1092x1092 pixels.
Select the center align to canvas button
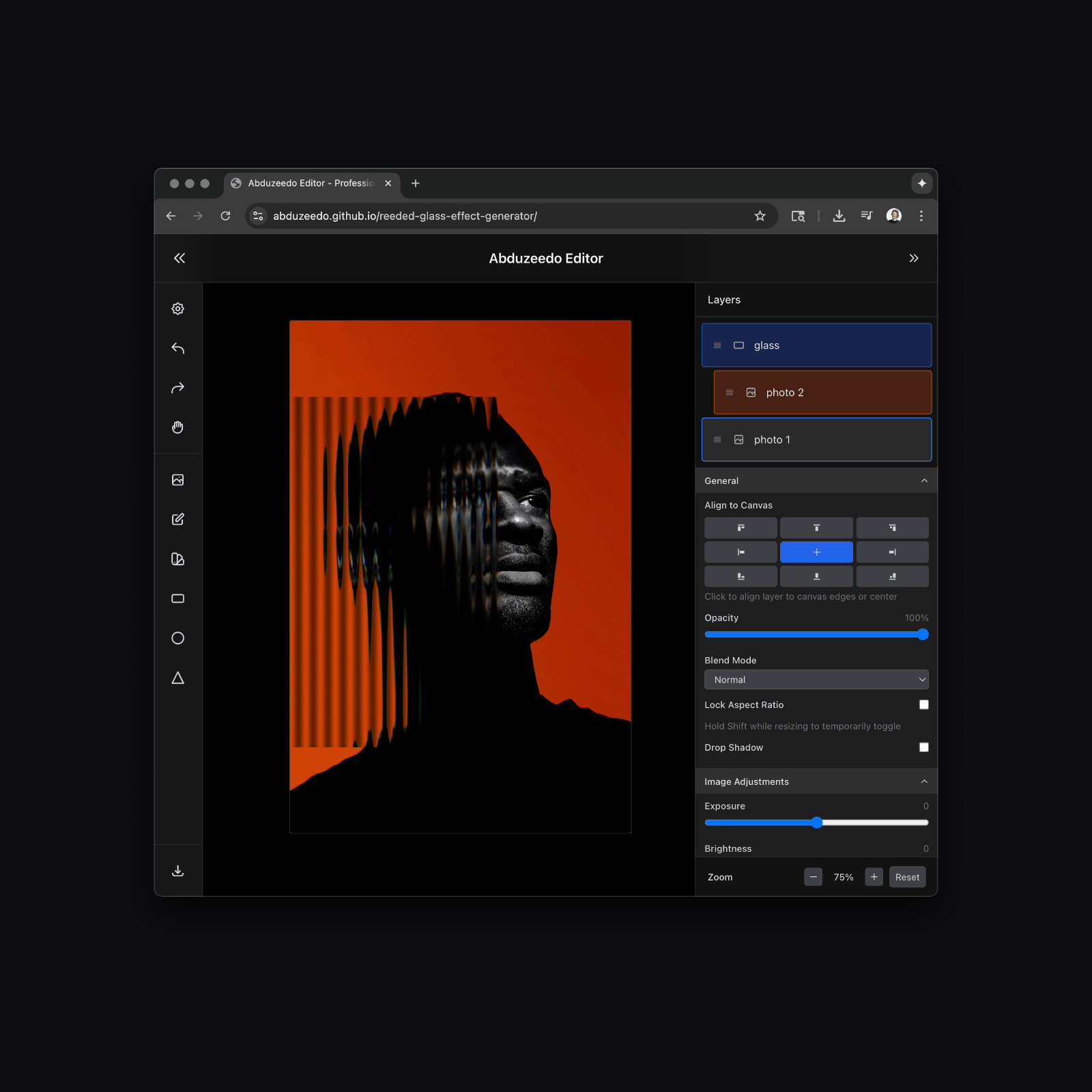click(816, 552)
